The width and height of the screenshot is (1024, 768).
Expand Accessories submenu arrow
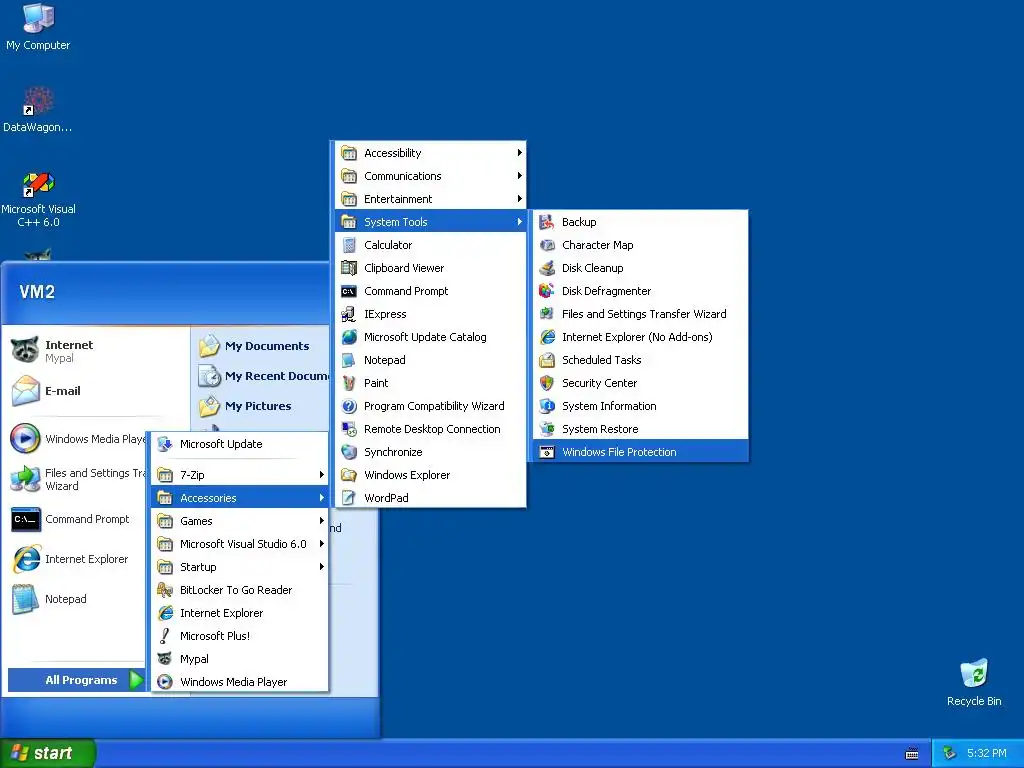(x=321, y=498)
